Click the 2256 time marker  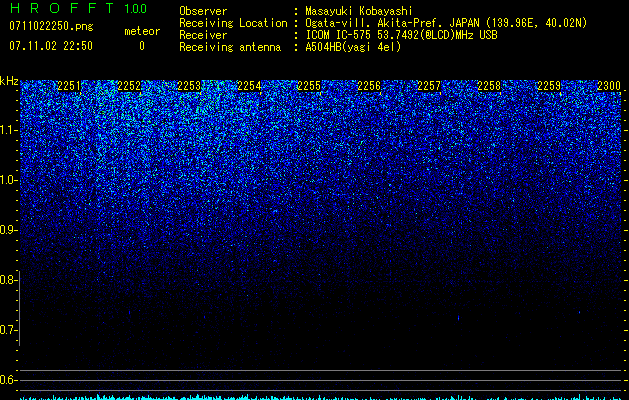[x=369, y=86]
